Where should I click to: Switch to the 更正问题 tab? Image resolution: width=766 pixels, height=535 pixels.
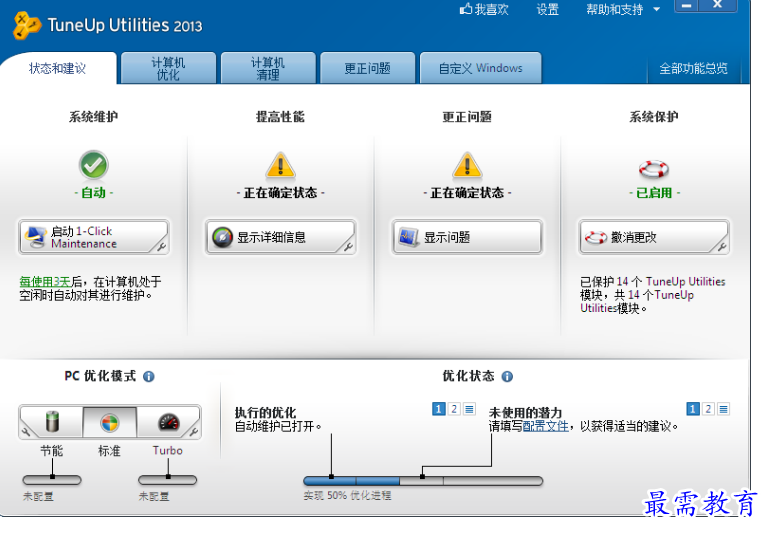point(367,68)
